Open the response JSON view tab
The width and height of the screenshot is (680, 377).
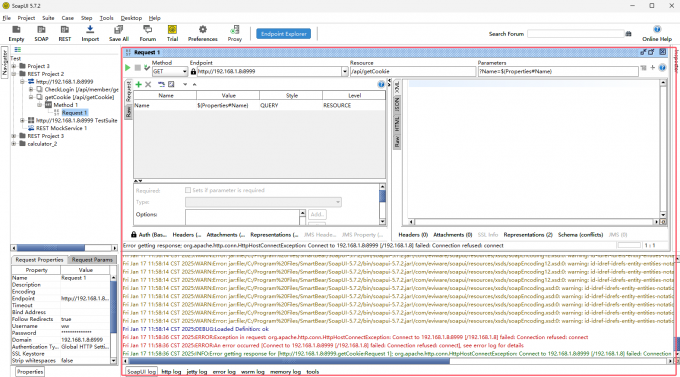pyautogui.click(x=396, y=105)
